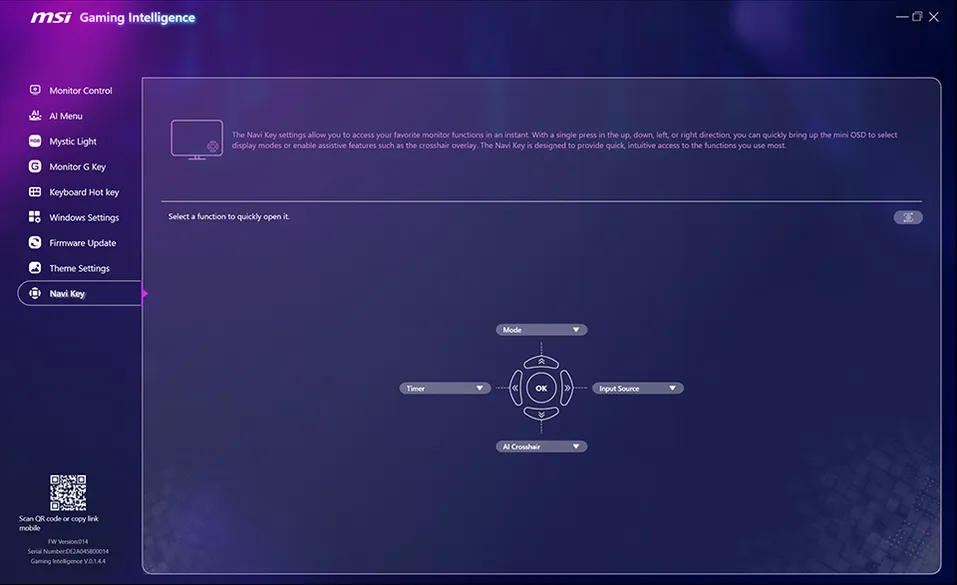
Task: Open Theme Settings page
Action: tap(79, 268)
